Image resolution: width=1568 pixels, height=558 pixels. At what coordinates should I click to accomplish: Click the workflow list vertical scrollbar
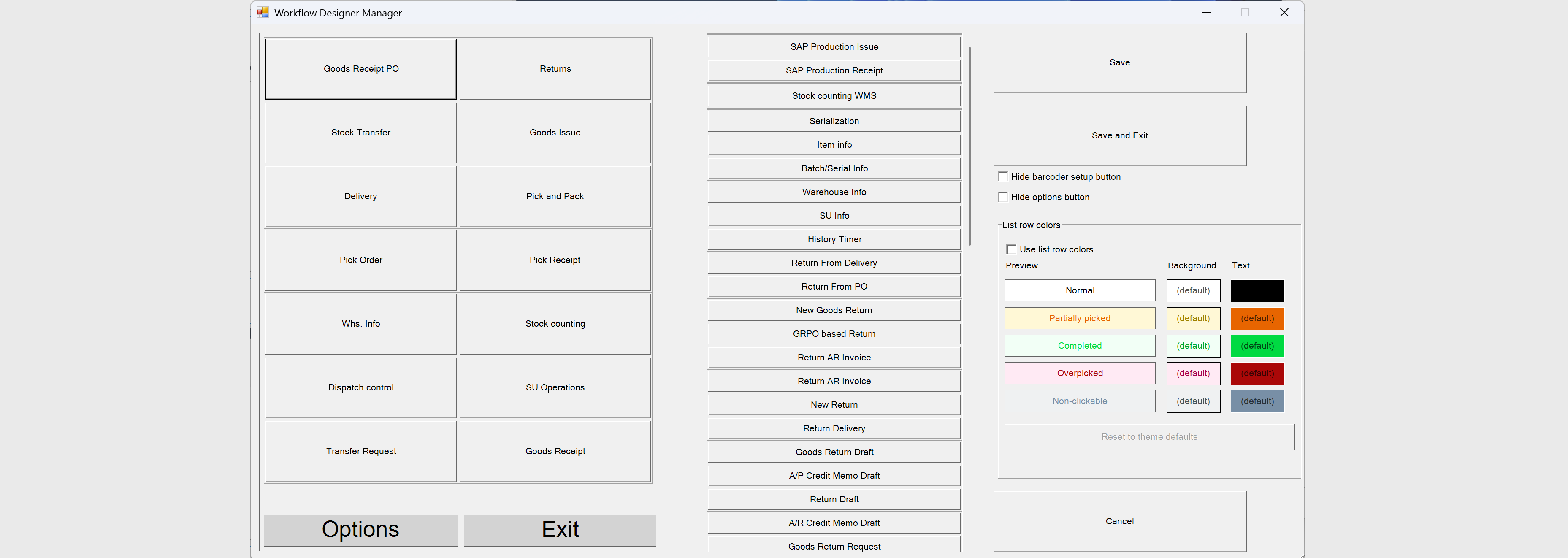(969, 146)
